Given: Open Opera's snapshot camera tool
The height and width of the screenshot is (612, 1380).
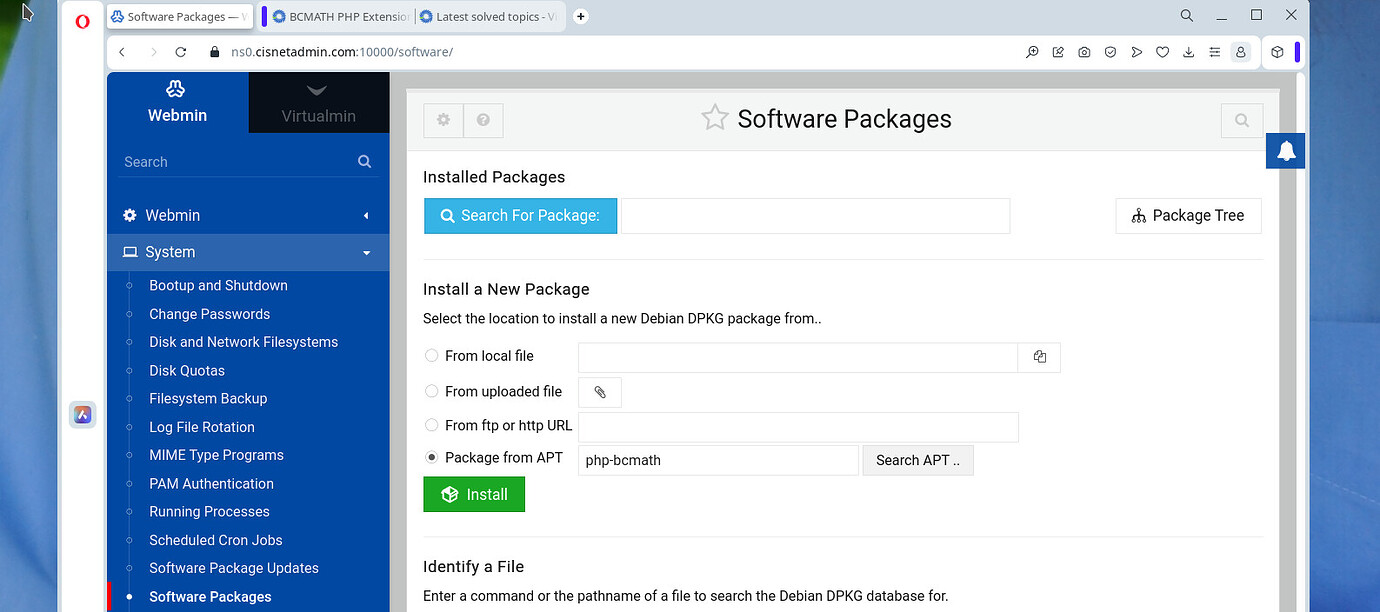Looking at the screenshot, I should coord(1084,51).
